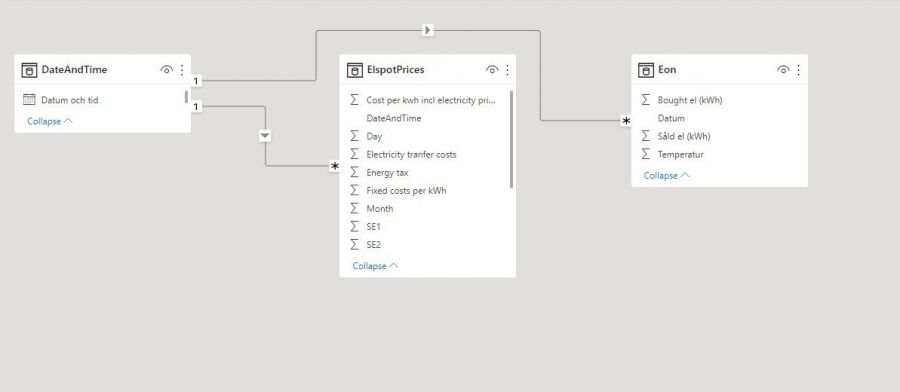This screenshot has width=900, height=392.
Task: Click the Eon table icon
Action: [x=646, y=70]
